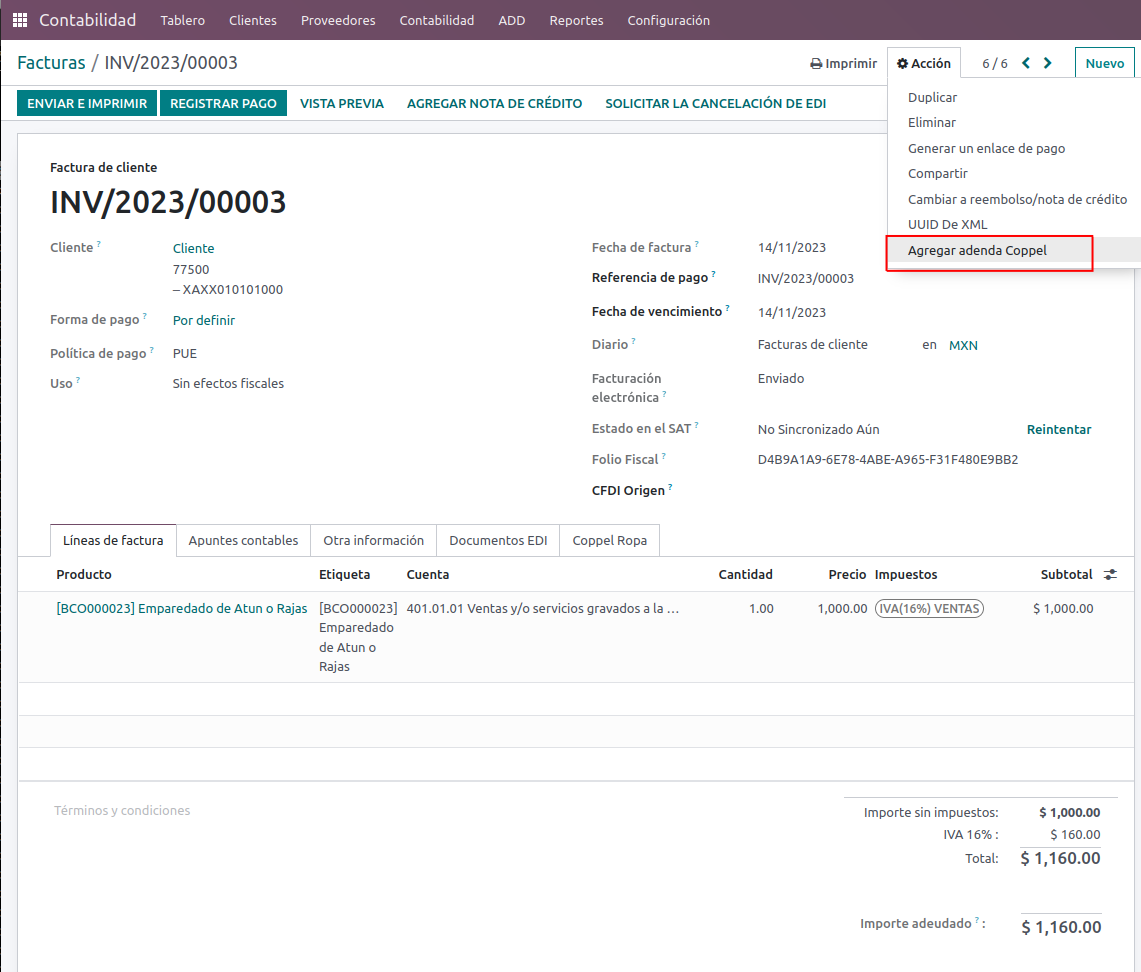Screen dimensions: 1141x972
Task: Open product Emparedado de Atun o Rajas
Action: [x=182, y=608]
